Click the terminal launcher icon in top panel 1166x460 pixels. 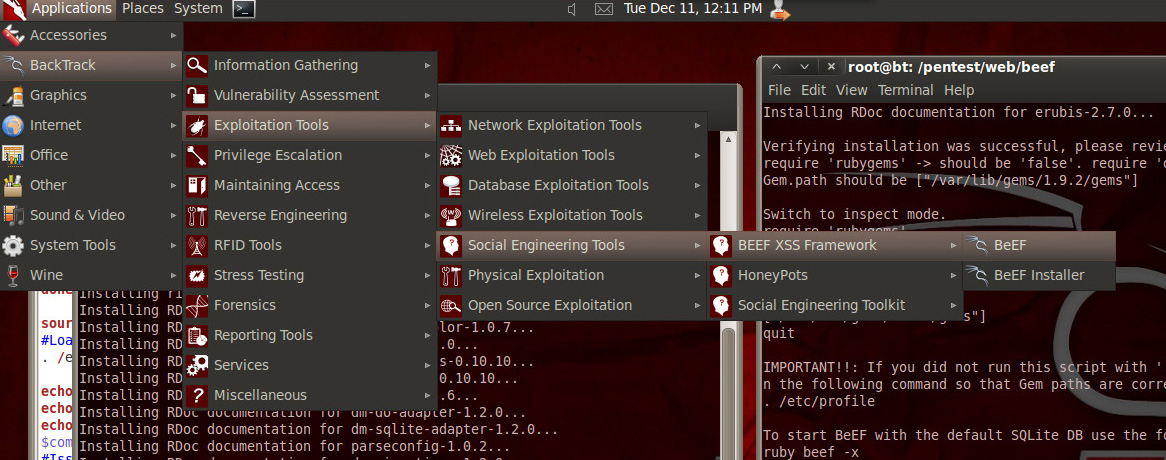coord(243,9)
